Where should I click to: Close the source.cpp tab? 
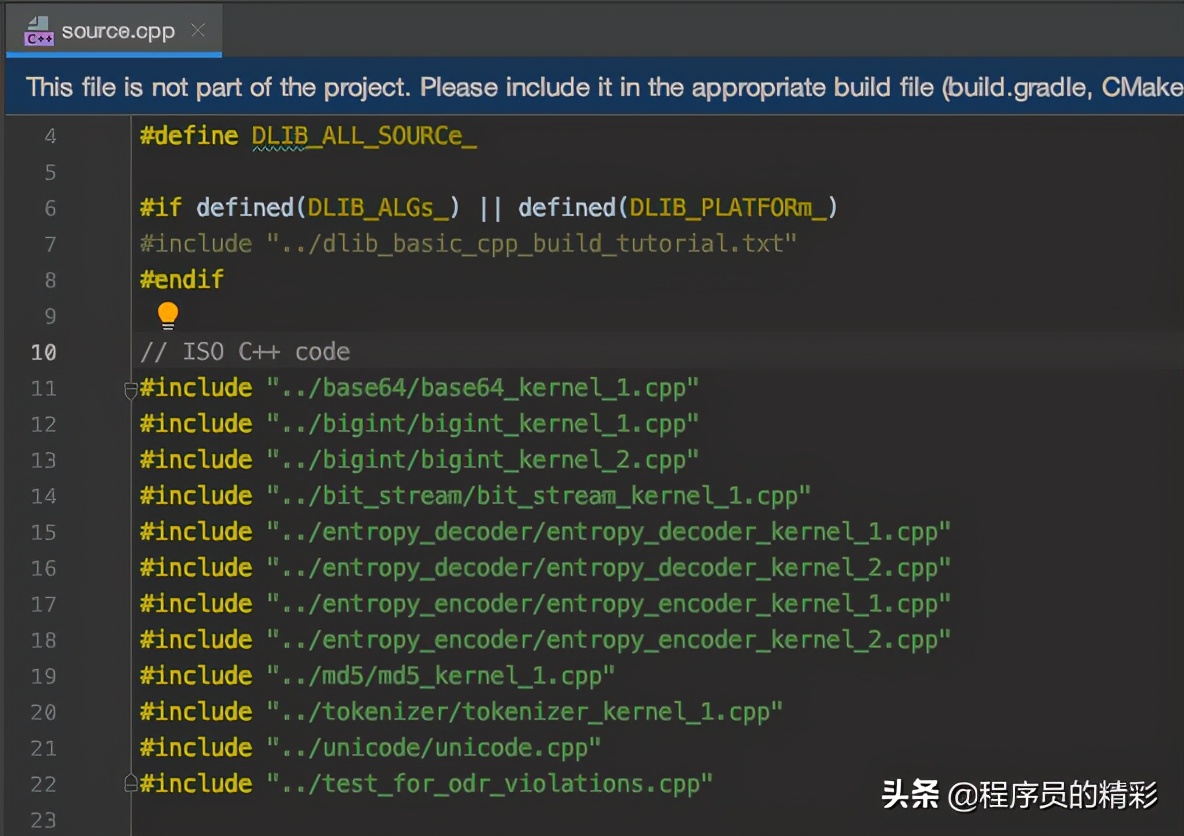click(x=198, y=30)
